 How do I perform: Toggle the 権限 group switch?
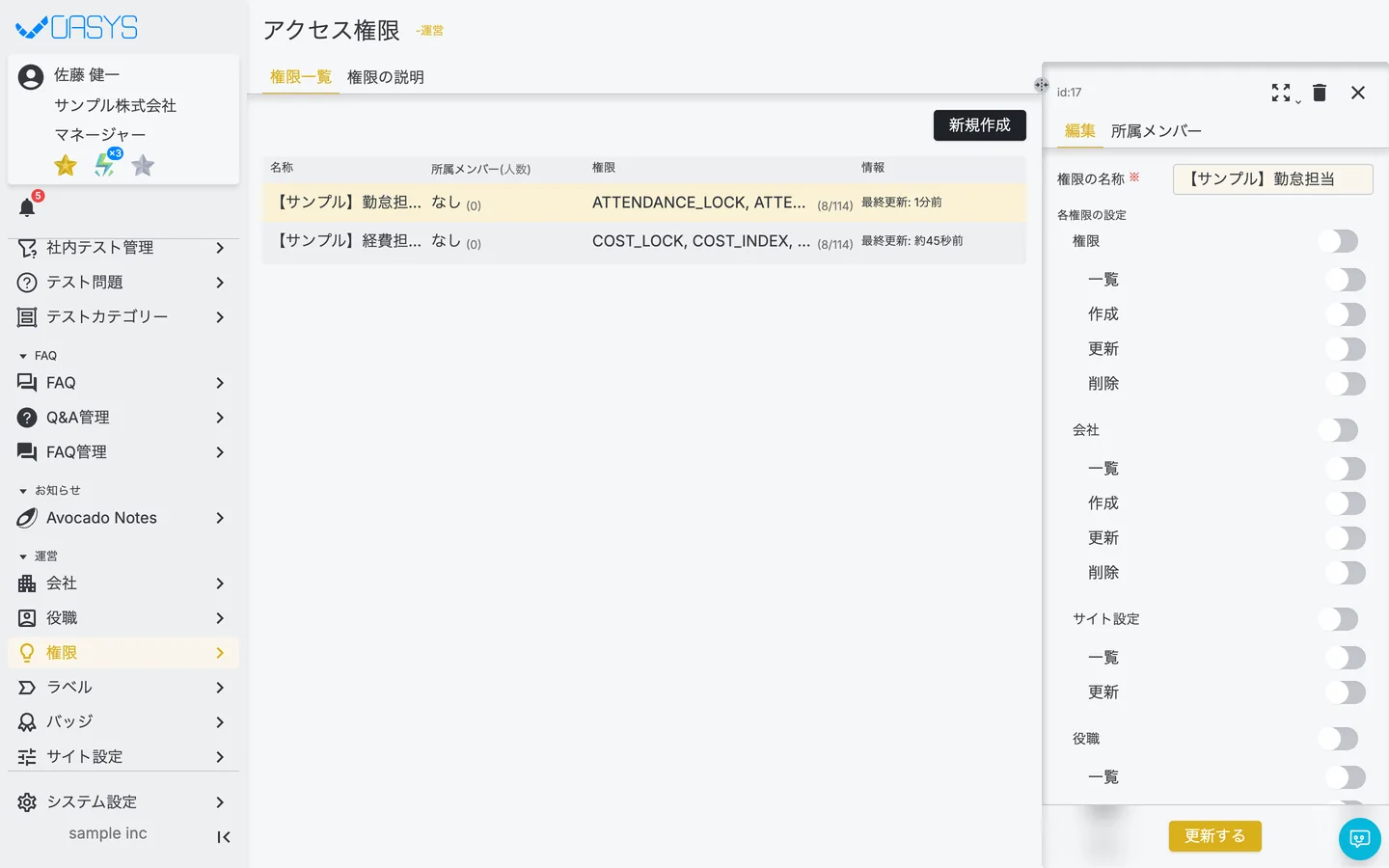click(x=1339, y=241)
